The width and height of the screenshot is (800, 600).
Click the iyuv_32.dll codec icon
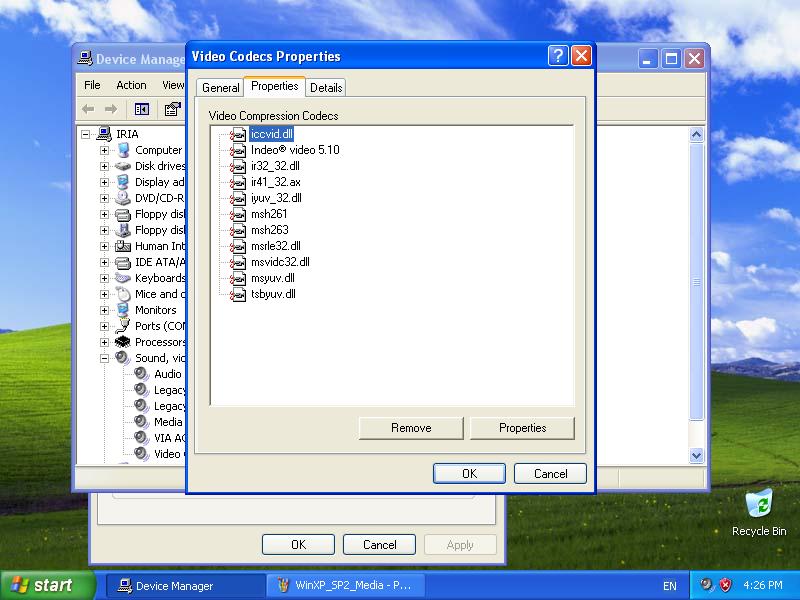point(238,198)
